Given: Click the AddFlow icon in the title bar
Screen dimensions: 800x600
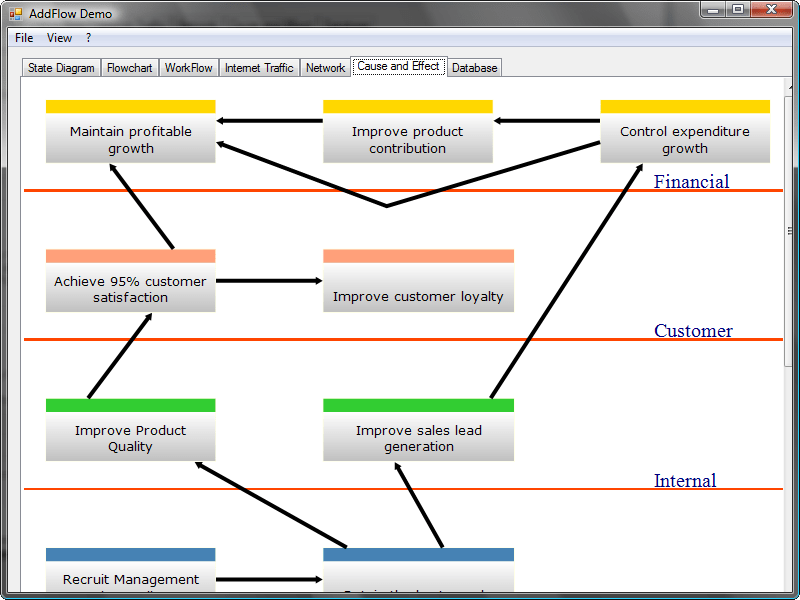Looking at the screenshot, I should [x=14, y=13].
